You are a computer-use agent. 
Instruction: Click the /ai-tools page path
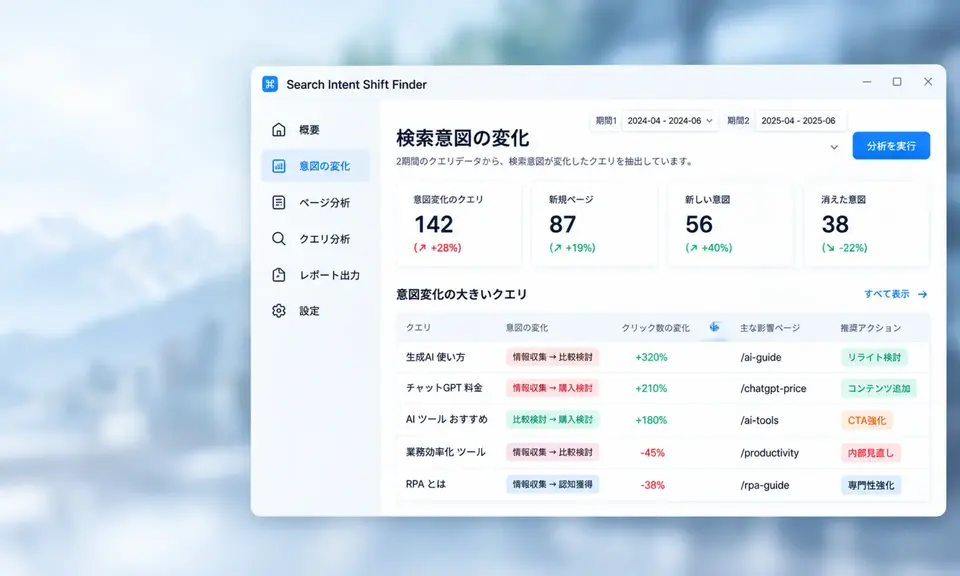pyautogui.click(x=759, y=421)
